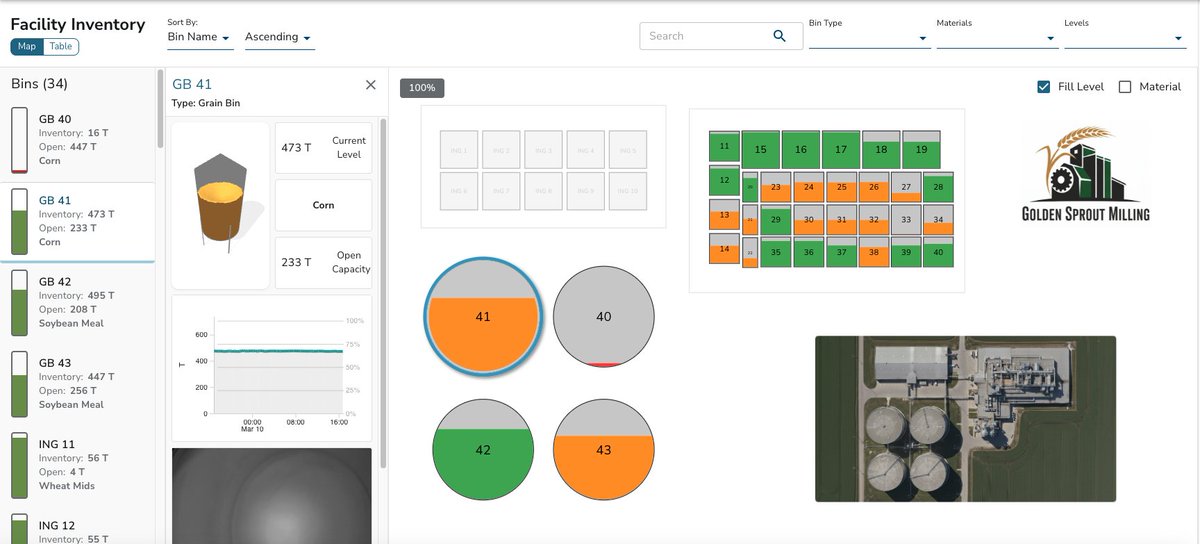1200x544 pixels.
Task: Switch to Table view
Action: point(61,46)
